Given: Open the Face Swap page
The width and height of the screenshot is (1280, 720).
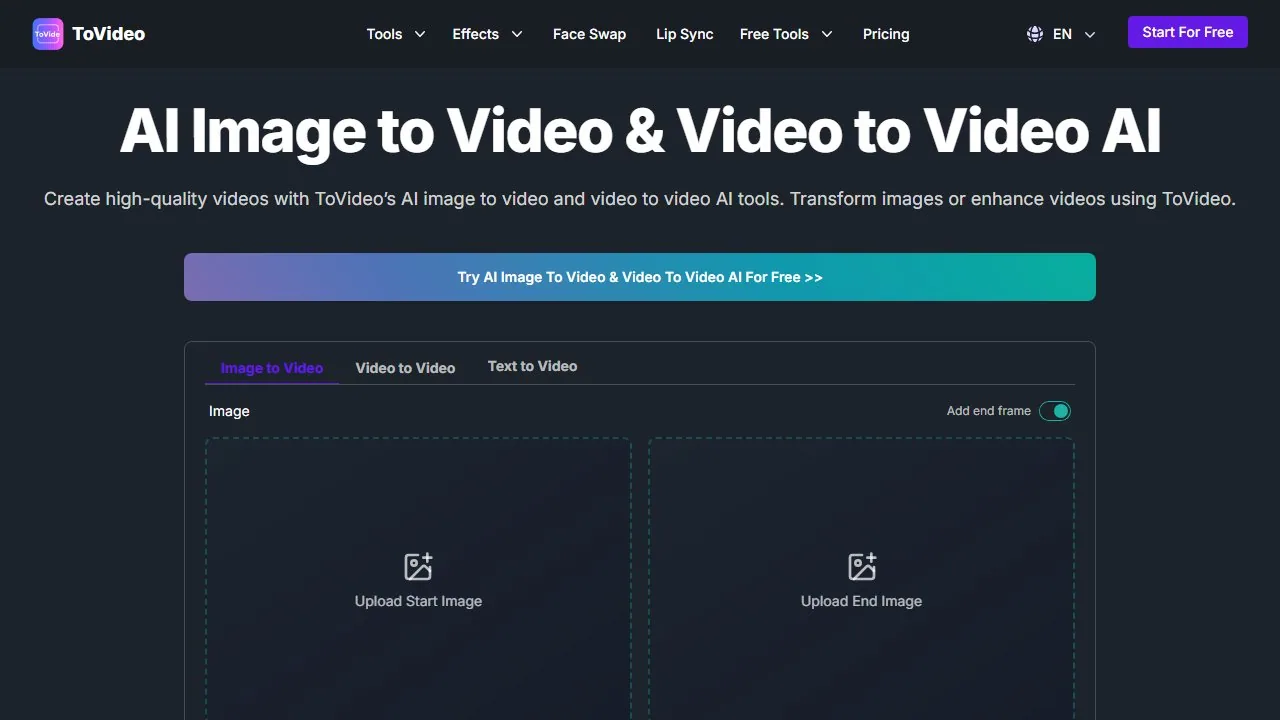Looking at the screenshot, I should pos(589,34).
